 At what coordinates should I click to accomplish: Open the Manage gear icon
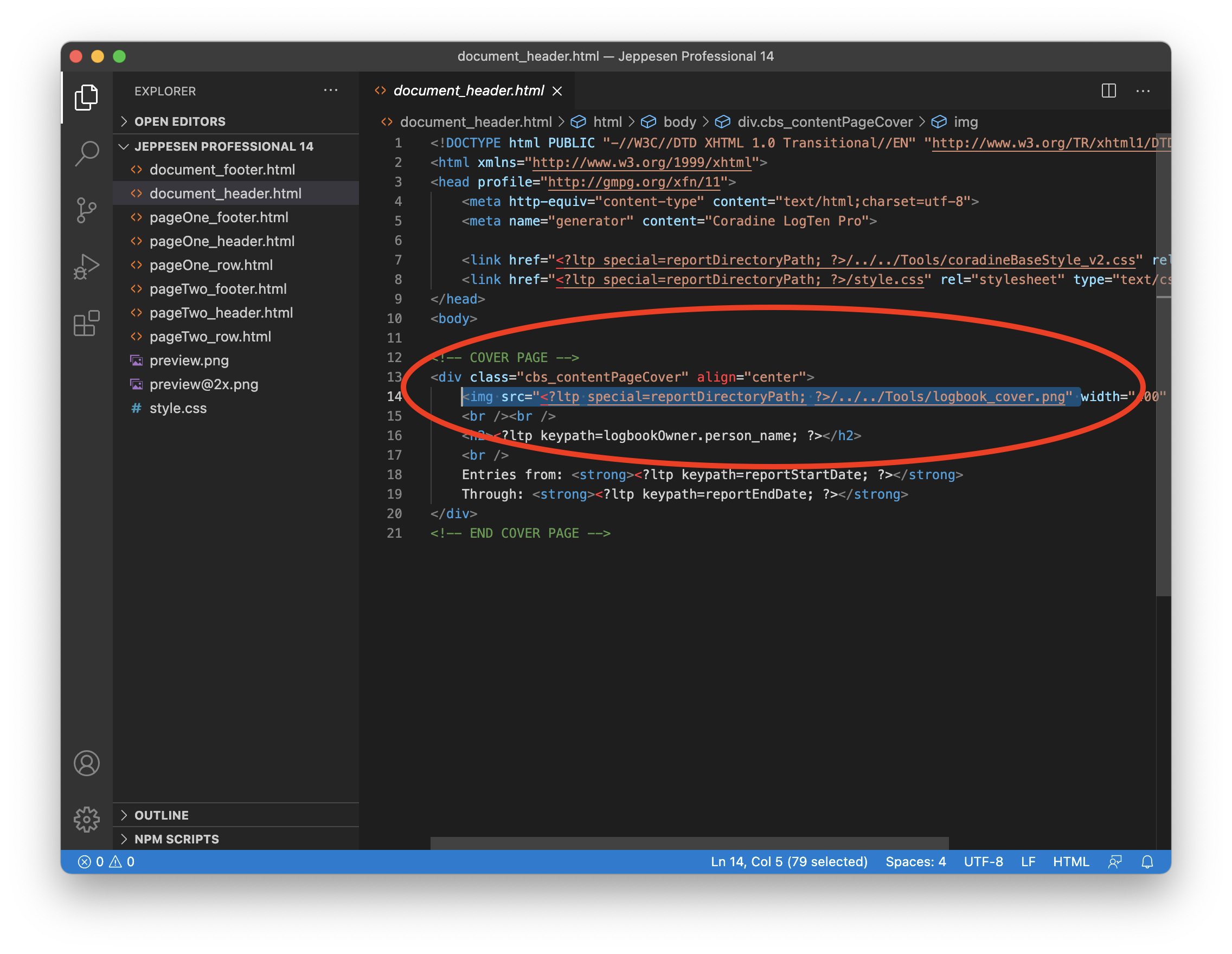tap(86, 819)
